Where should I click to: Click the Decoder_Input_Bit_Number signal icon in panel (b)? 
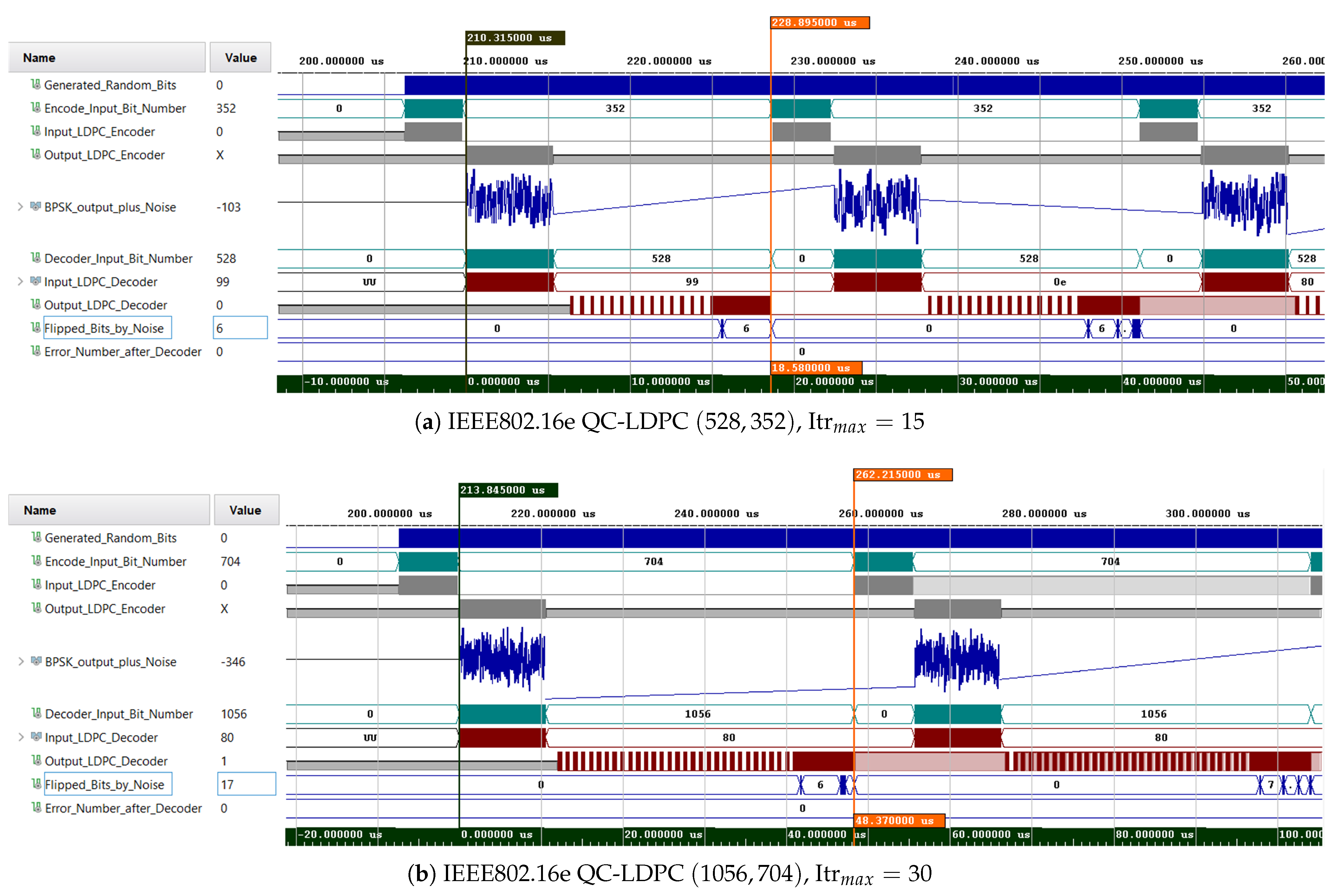pos(36,713)
